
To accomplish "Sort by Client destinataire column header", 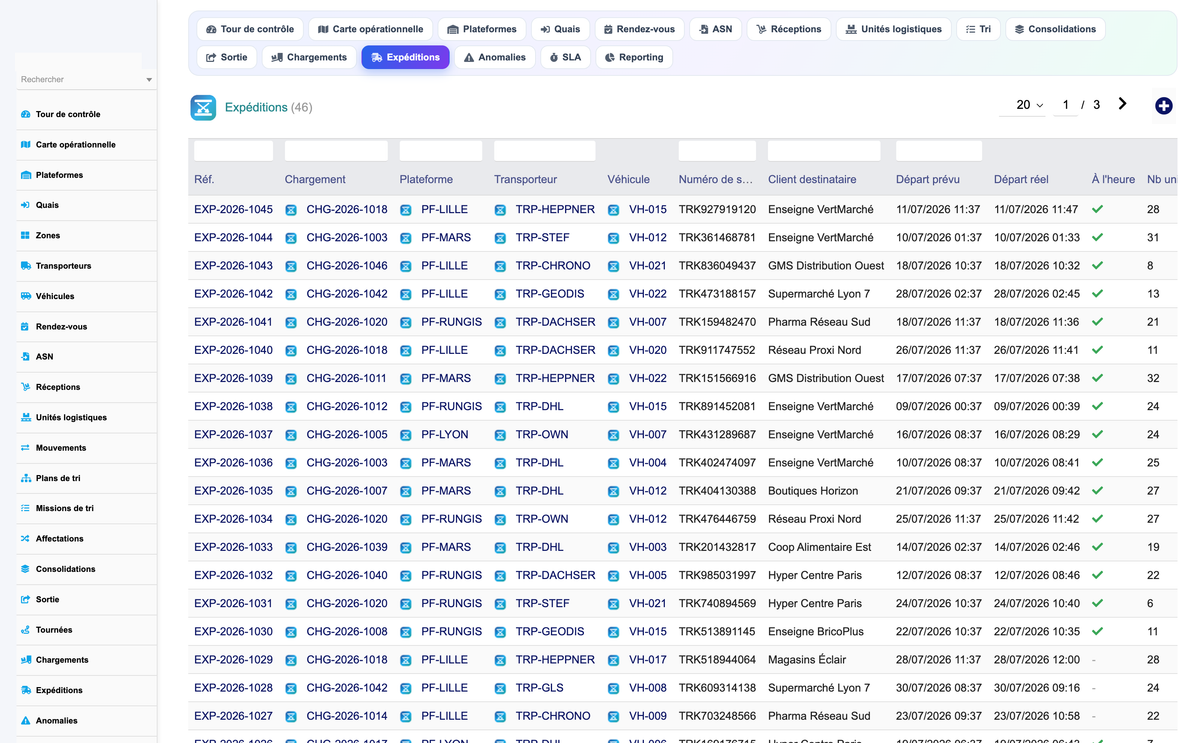I will 812,180.
